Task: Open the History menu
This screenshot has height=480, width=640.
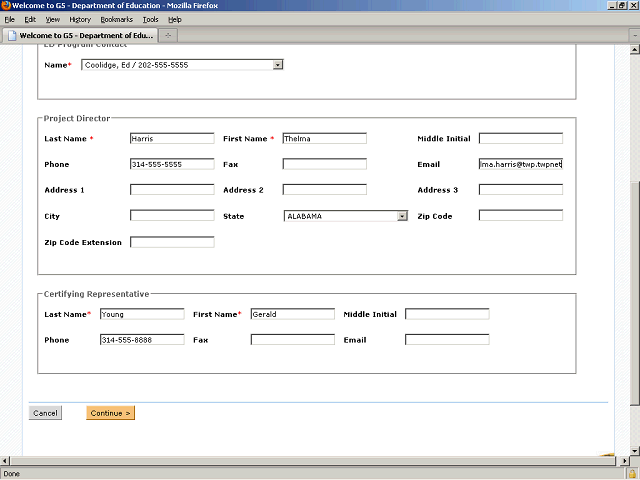Action: click(80, 20)
